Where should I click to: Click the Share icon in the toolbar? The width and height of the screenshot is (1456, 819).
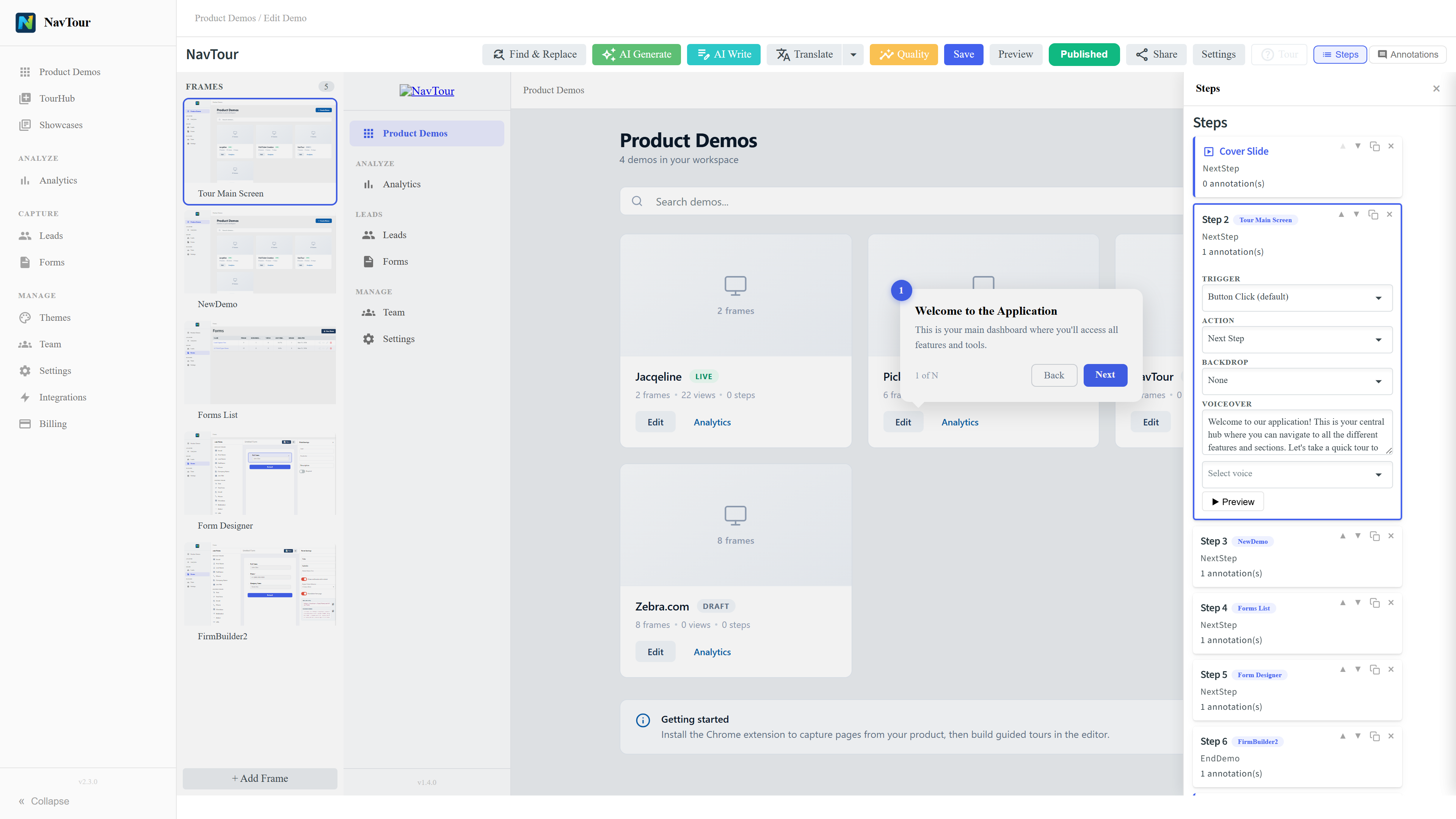(1141, 54)
